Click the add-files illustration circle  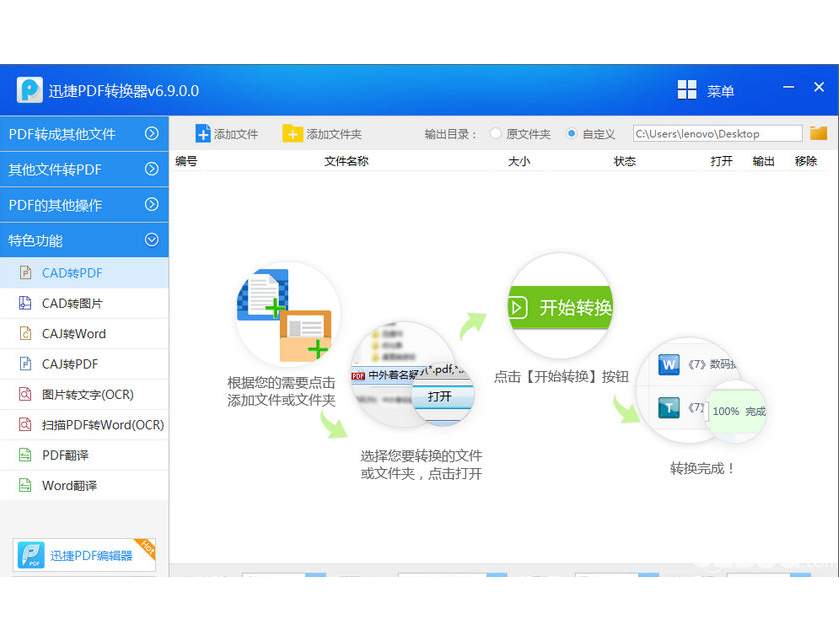[x=288, y=315]
